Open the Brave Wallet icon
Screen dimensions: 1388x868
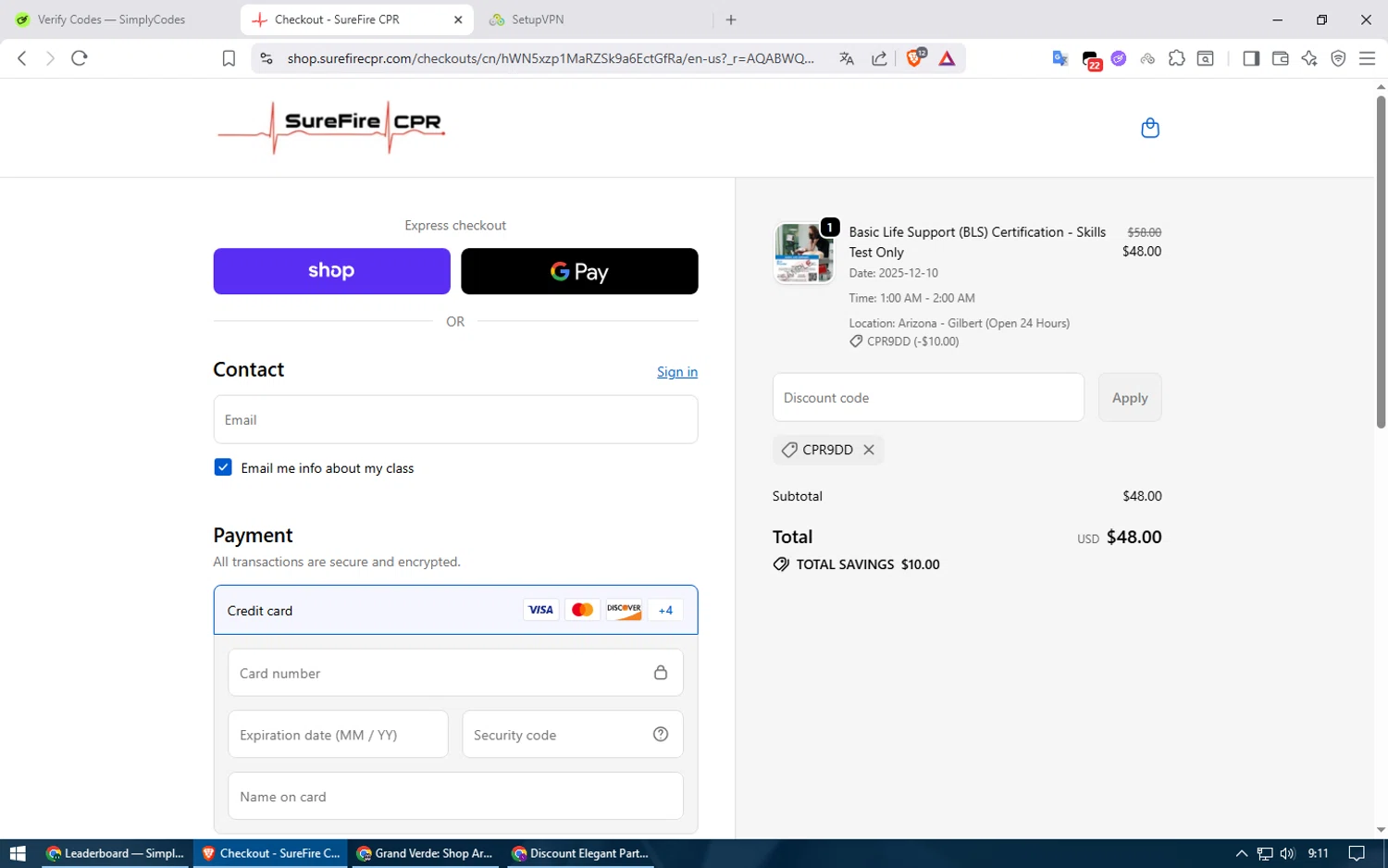(1281, 58)
